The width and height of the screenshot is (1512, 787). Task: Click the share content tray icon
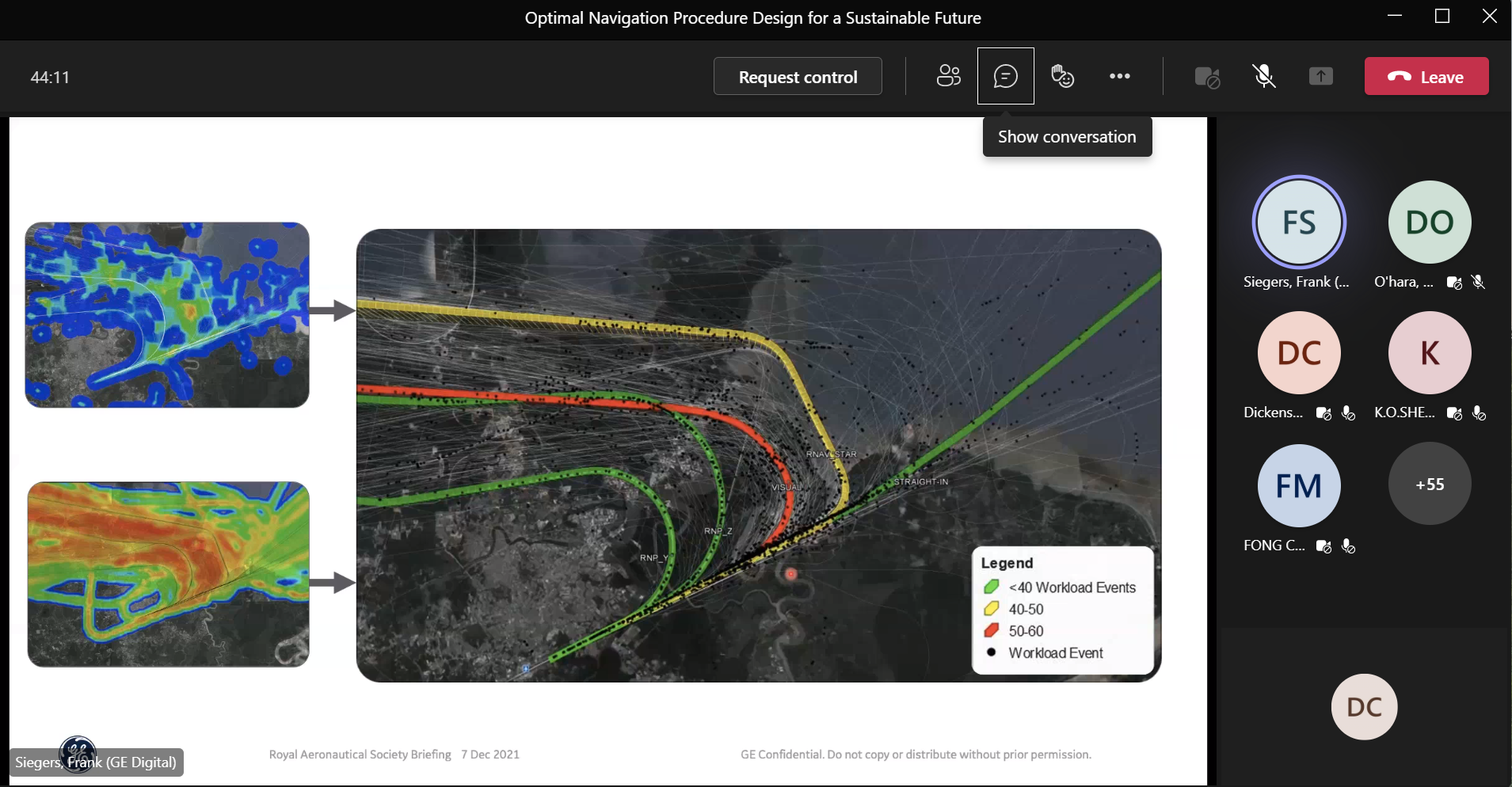(1320, 77)
